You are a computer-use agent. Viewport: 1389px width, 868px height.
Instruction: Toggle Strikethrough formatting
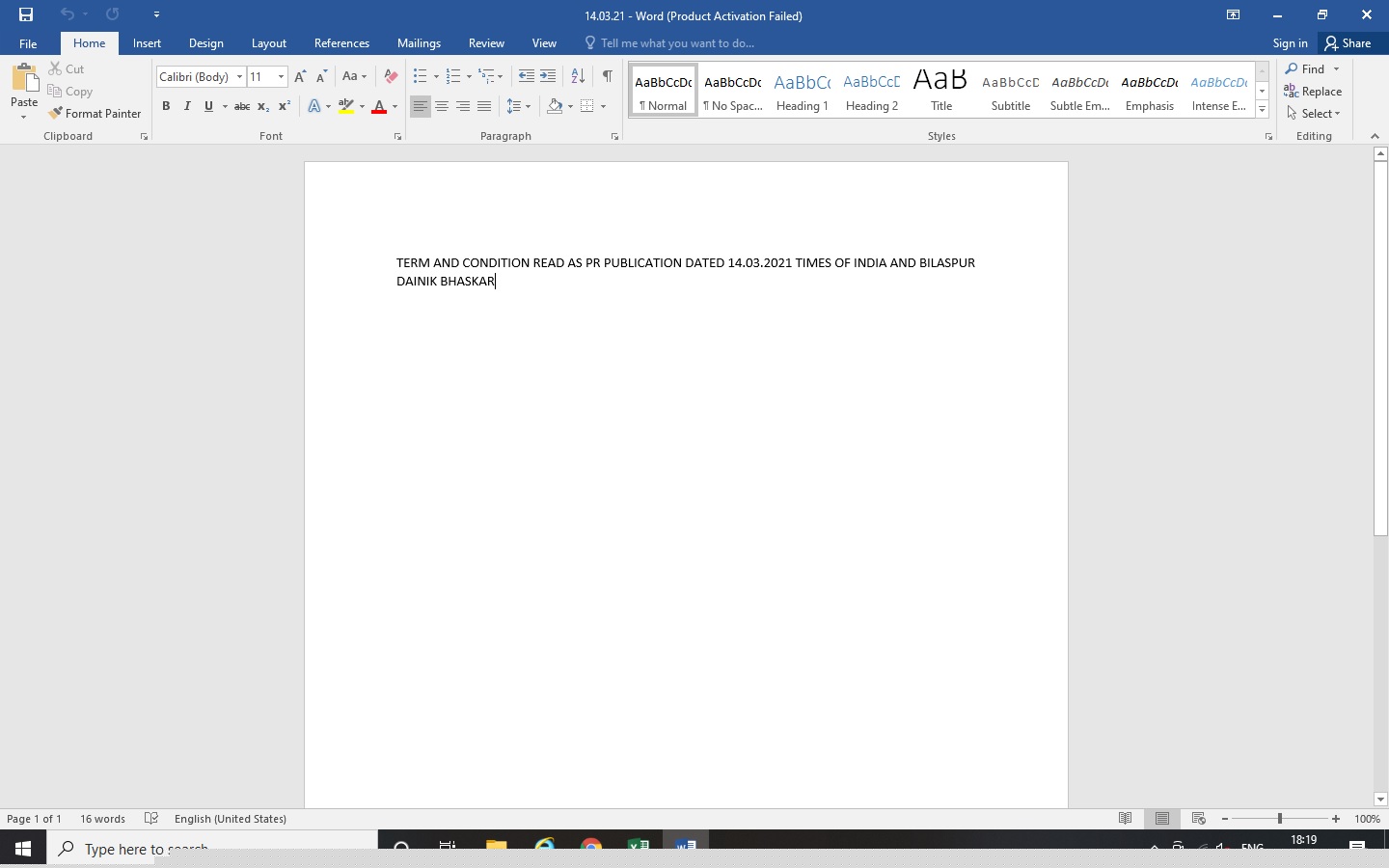242,106
